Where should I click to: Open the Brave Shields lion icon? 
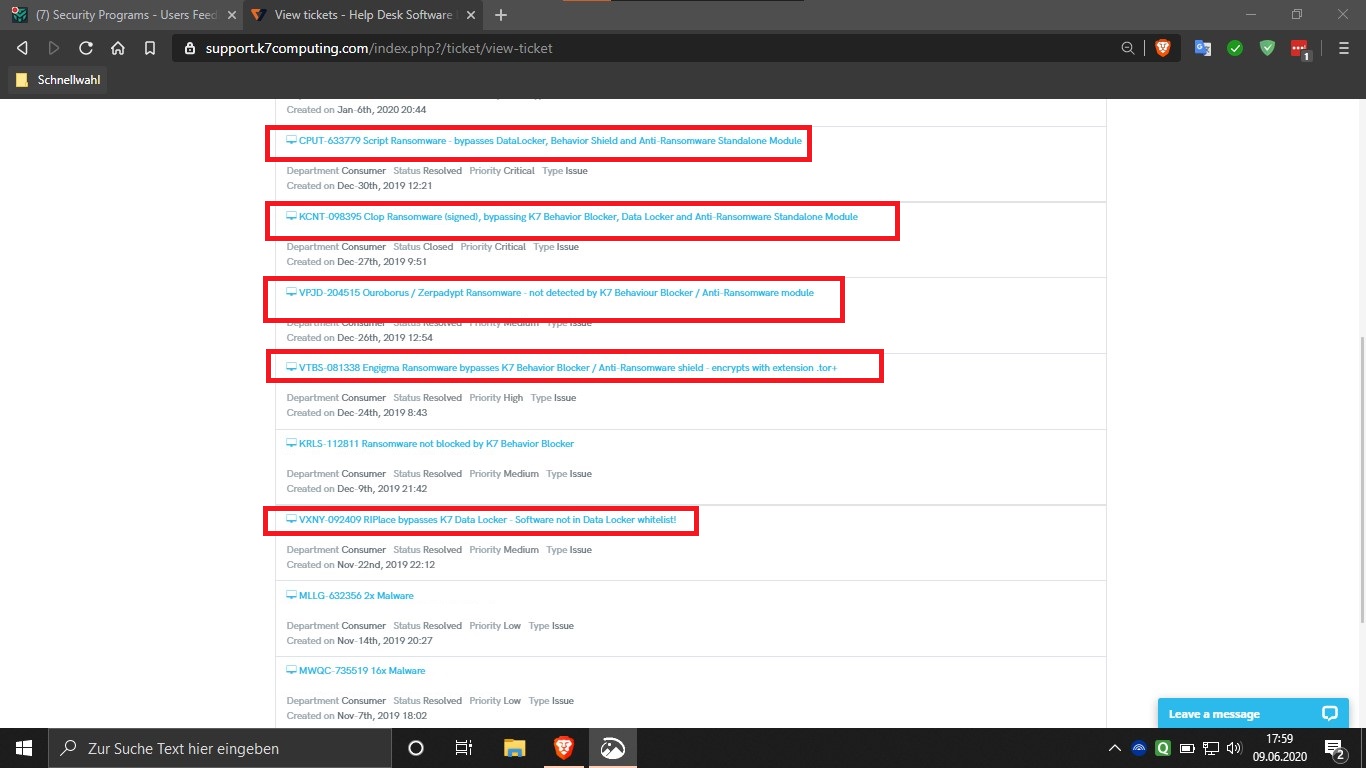1162,48
